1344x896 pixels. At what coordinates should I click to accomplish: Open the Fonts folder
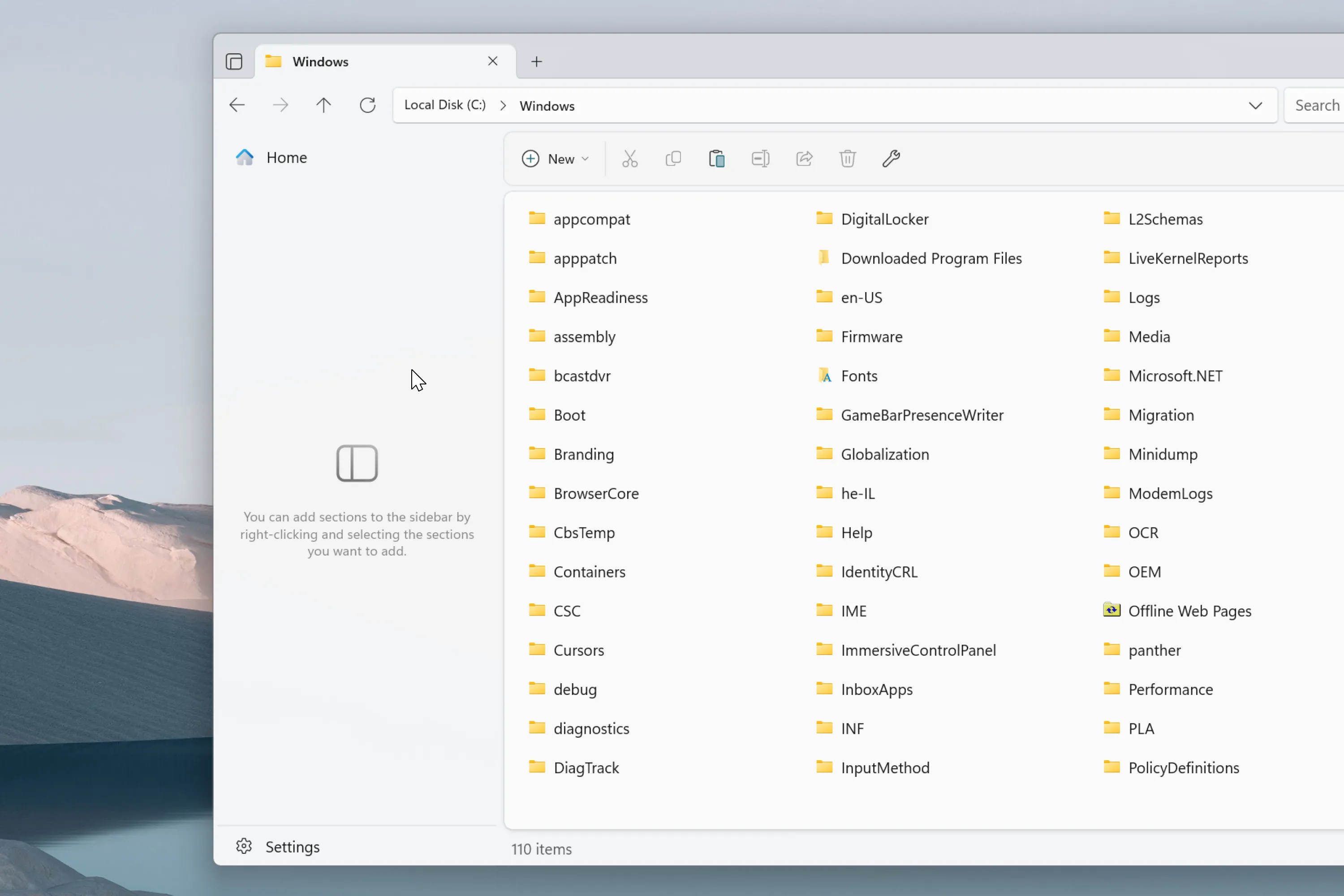point(859,375)
